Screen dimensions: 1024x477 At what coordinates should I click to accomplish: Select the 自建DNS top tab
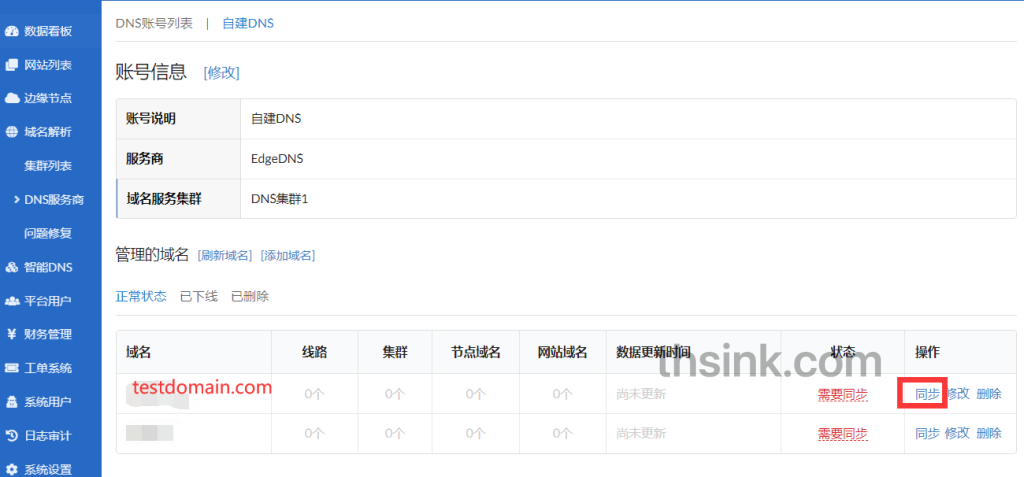tap(248, 23)
